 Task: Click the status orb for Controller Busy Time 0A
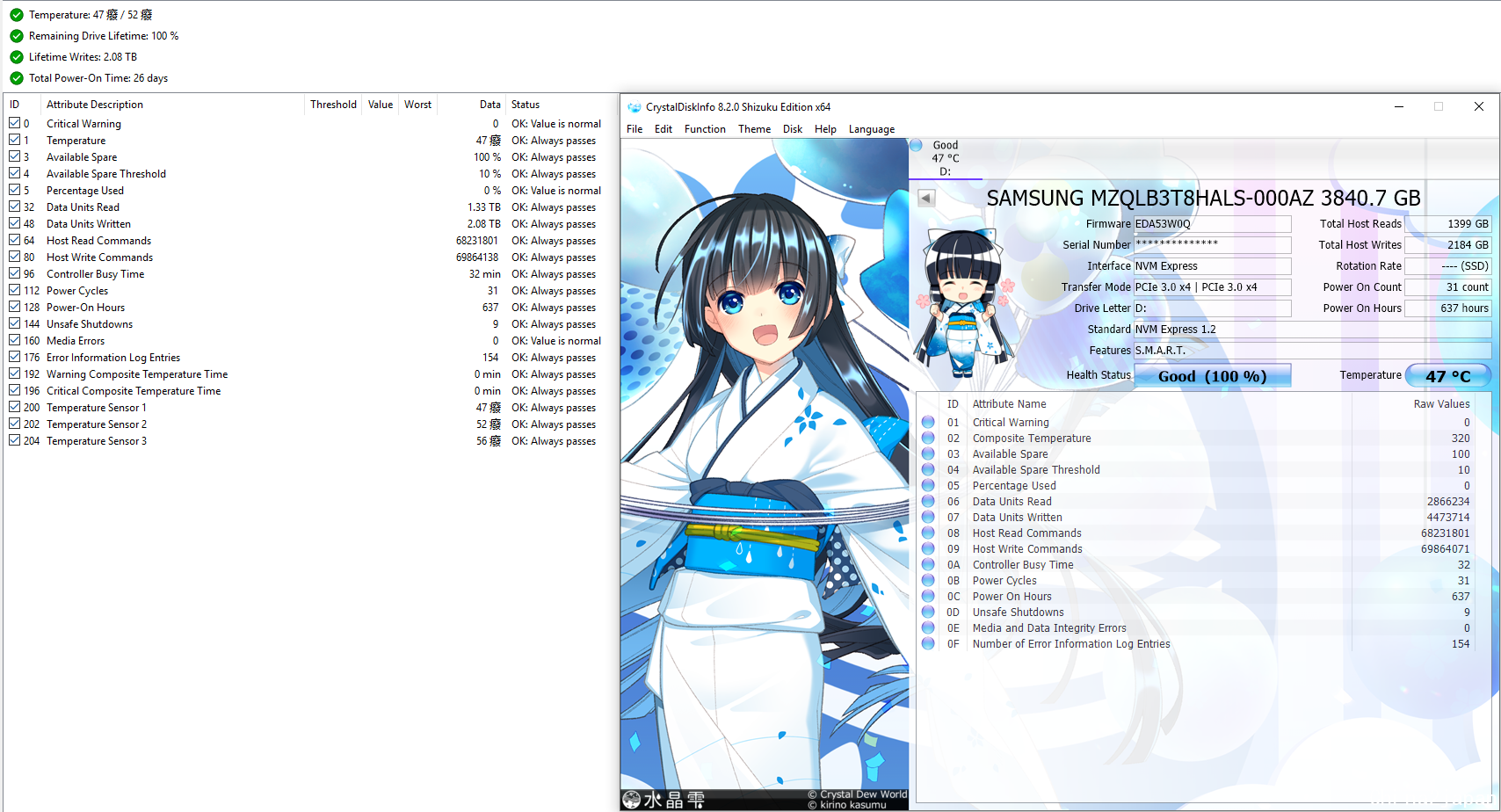click(928, 564)
